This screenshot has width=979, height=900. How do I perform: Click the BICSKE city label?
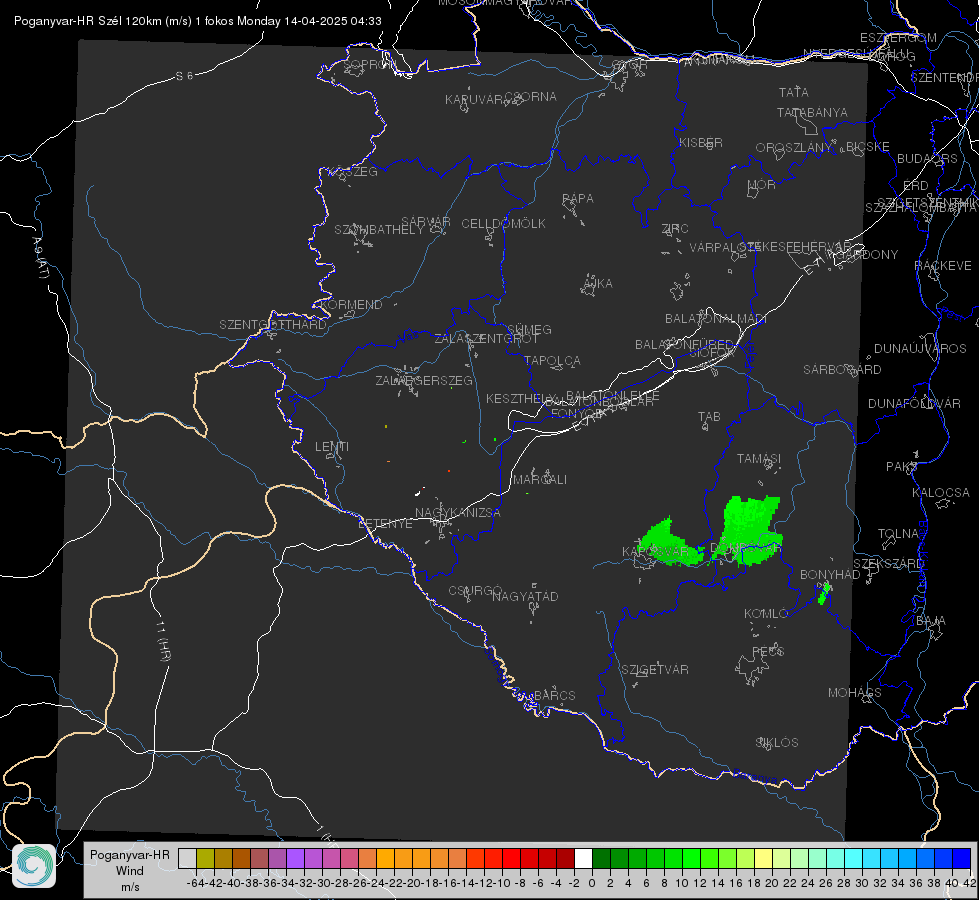pos(868,146)
